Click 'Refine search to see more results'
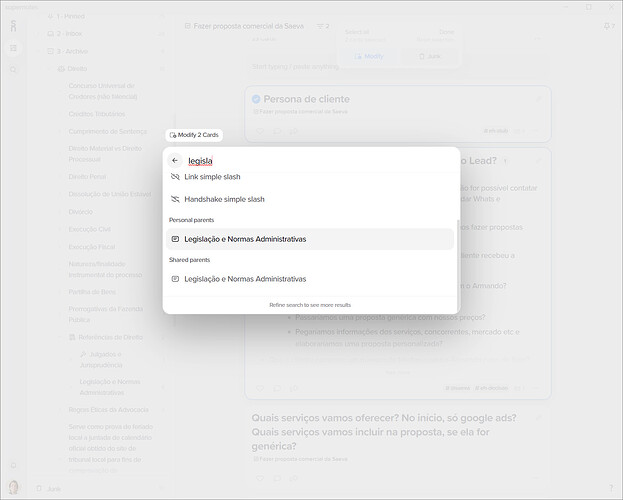Image resolution: width=623 pixels, height=500 pixels. click(310, 305)
